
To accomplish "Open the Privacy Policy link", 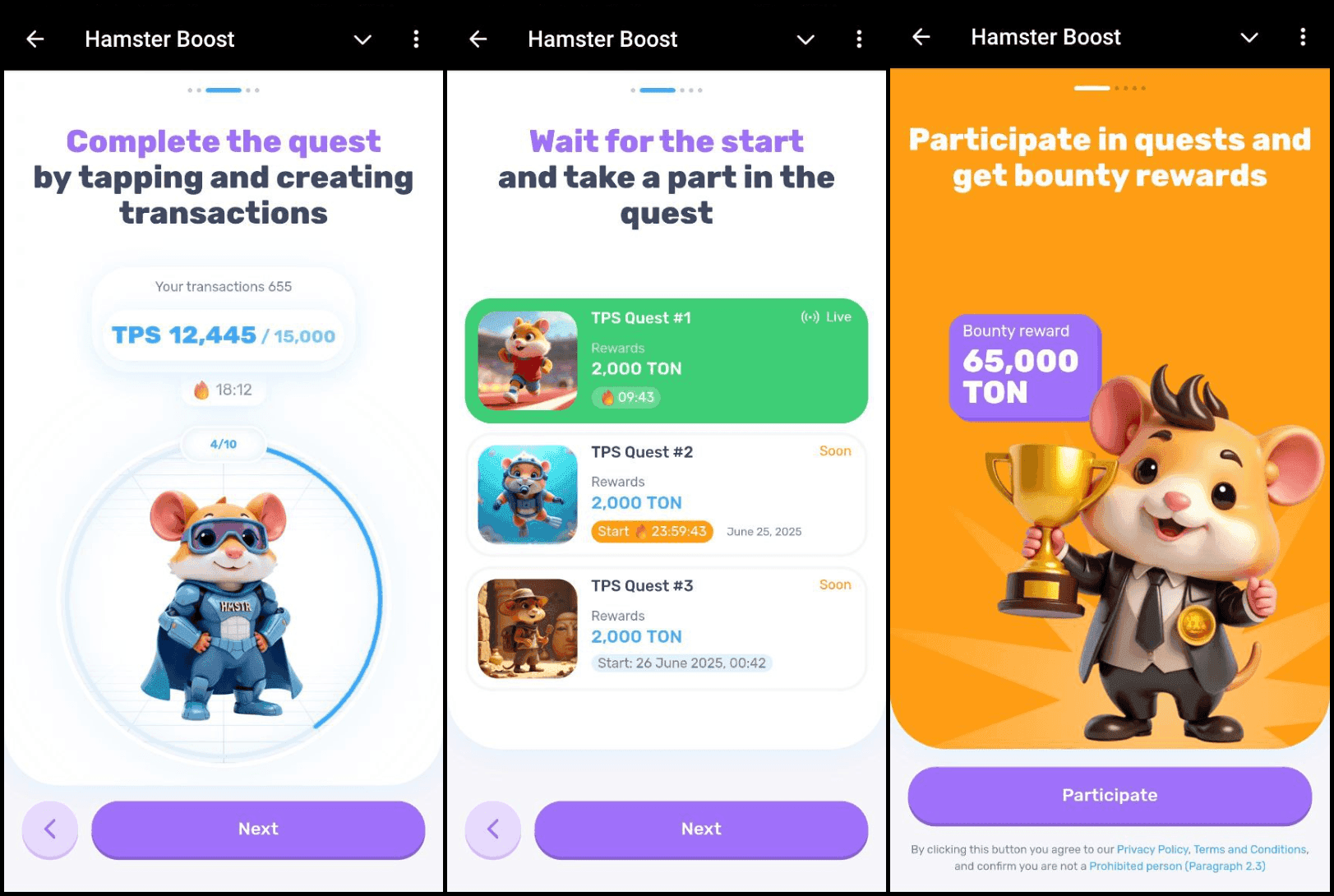I will pos(1152,849).
